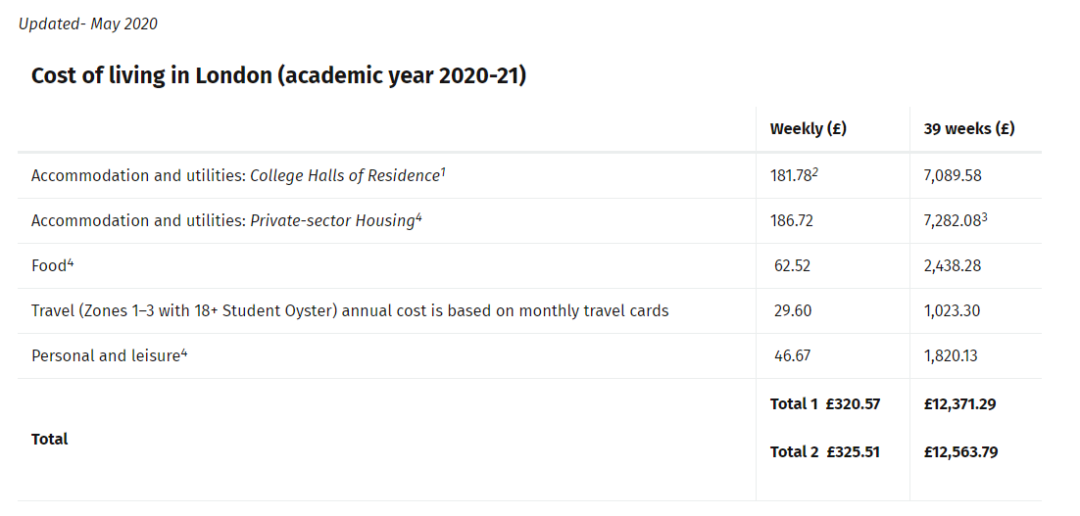Click the 1,023.30 travel cost value

point(953,311)
